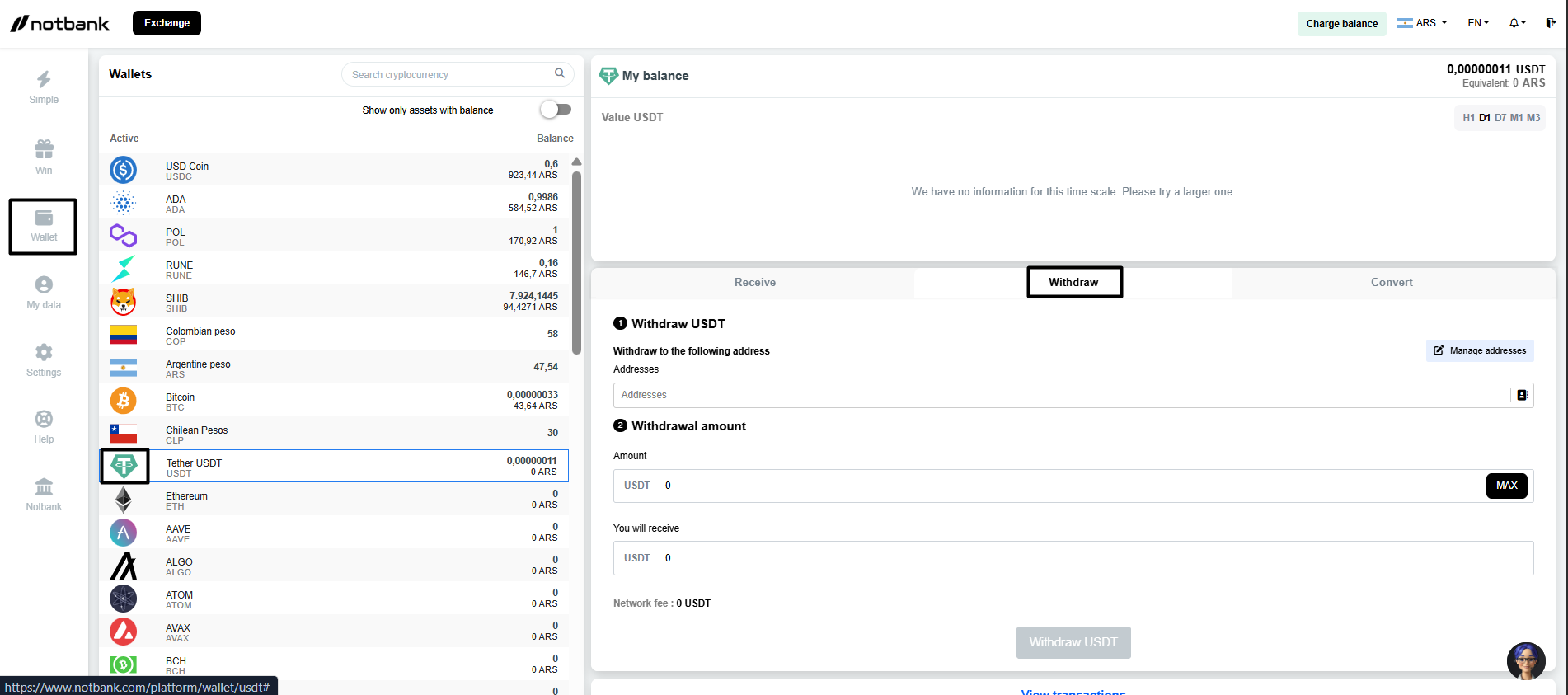Switch to the Receive tab

coord(754,283)
